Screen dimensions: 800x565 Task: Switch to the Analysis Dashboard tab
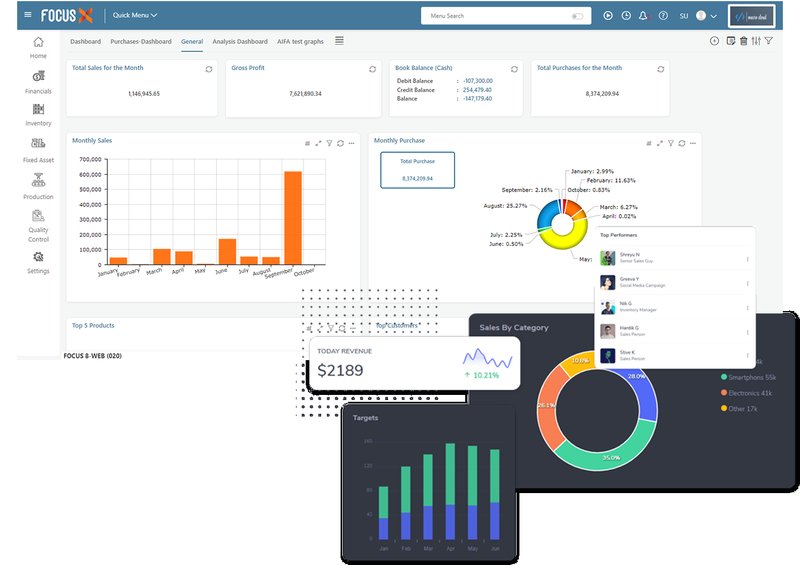pos(240,42)
